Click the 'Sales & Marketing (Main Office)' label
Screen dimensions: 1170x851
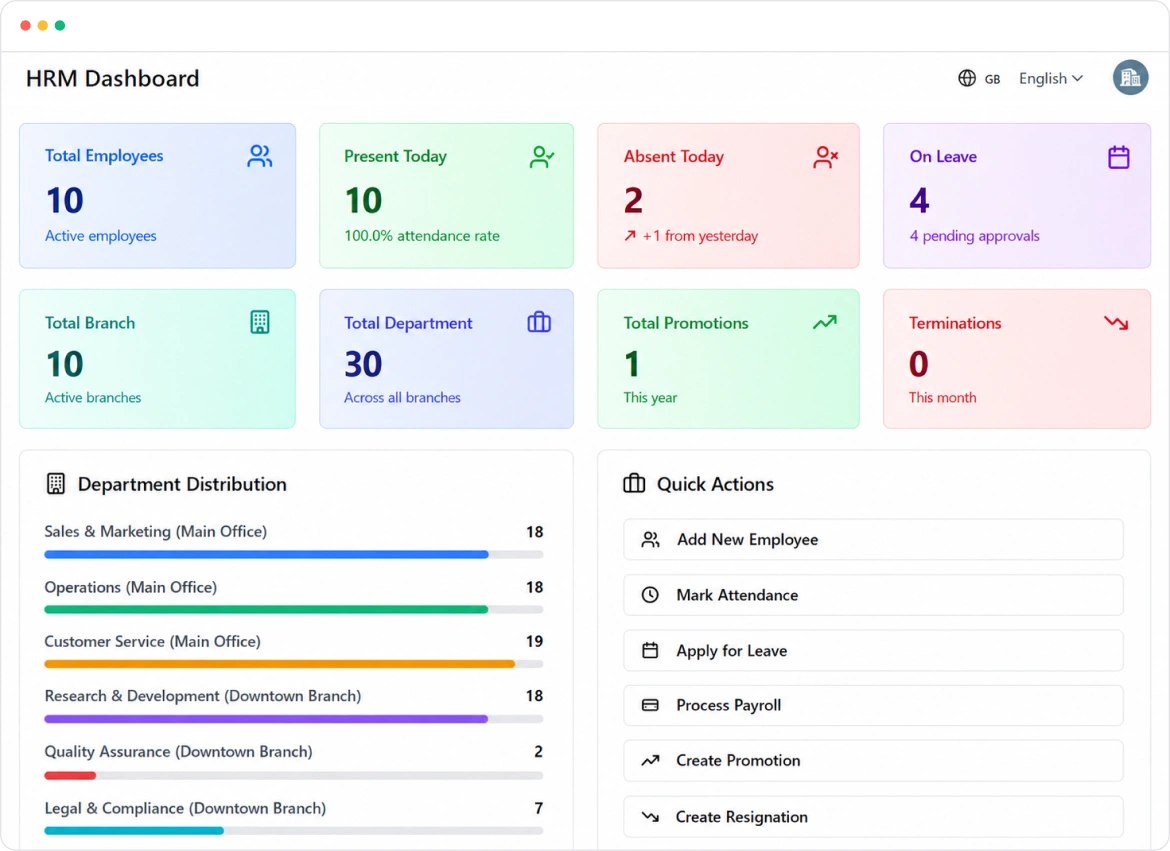[155, 532]
